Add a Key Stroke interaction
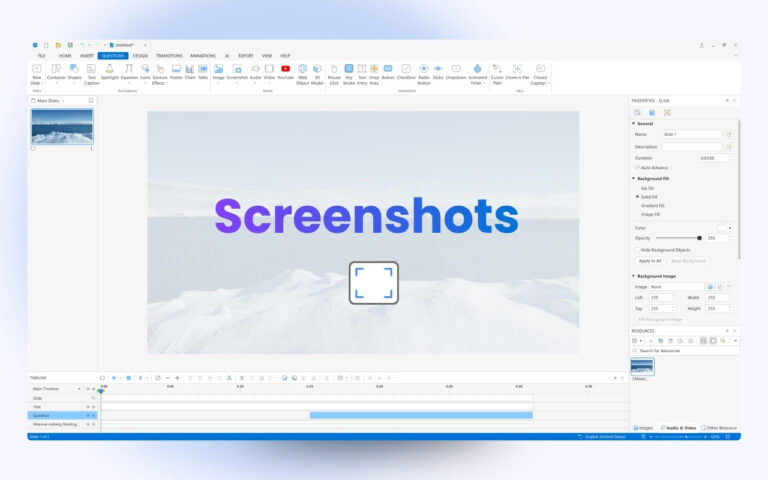Viewport: 768px width, 480px height. [x=349, y=74]
